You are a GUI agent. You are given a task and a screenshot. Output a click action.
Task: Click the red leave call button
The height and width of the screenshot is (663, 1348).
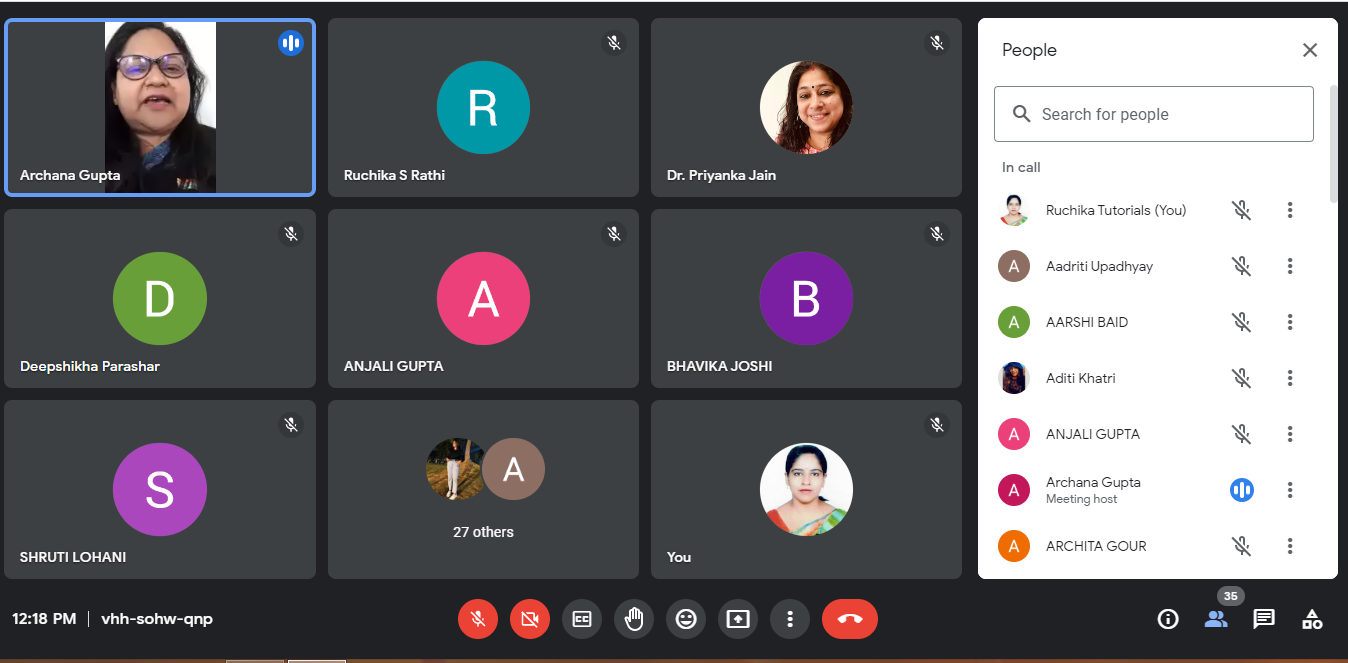(x=849, y=619)
